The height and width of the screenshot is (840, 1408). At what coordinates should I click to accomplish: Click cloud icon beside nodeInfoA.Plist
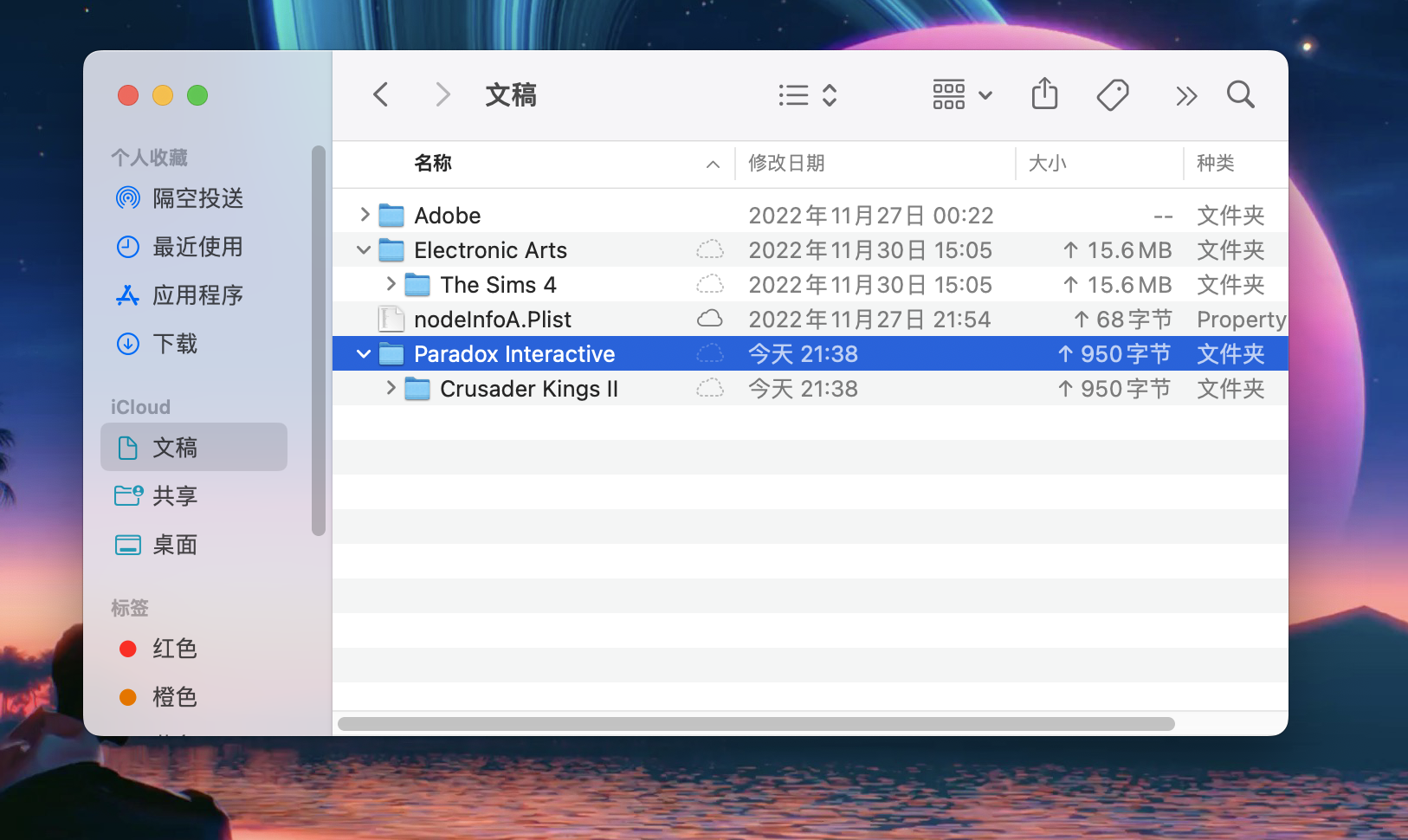[x=710, y=319]
